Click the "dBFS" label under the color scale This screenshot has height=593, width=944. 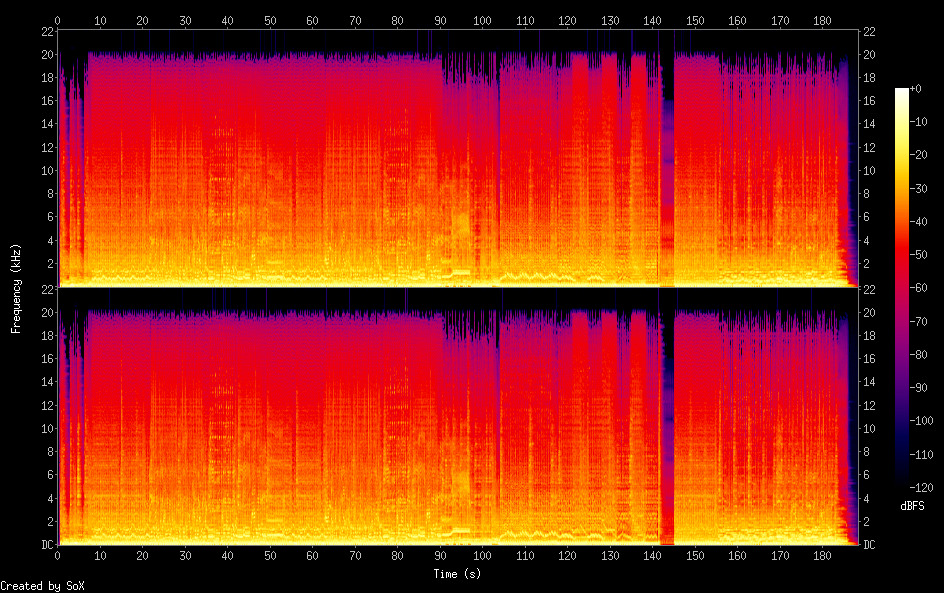click(911, 506)
